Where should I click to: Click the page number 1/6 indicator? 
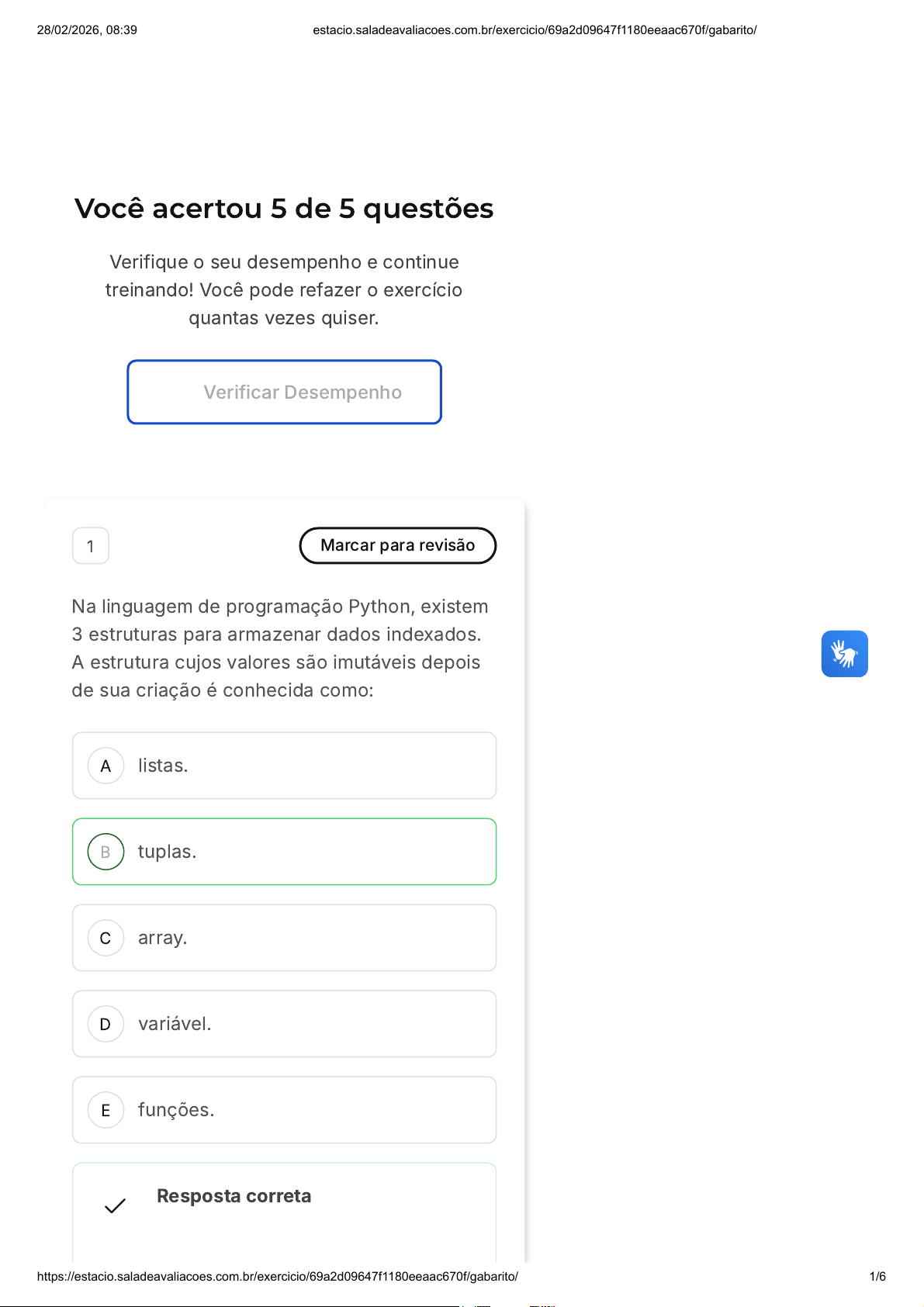[x=877, y=1277]
